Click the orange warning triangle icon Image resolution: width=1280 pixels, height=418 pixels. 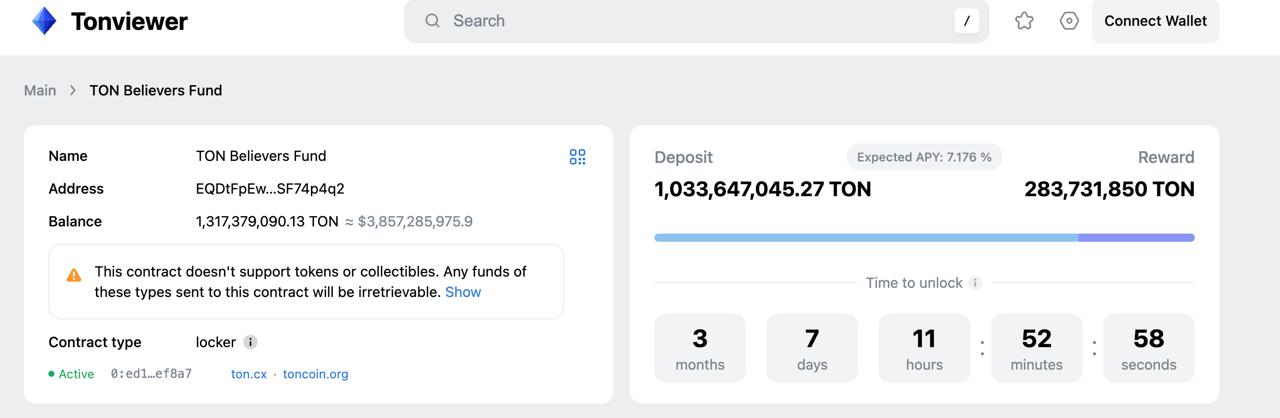coord(74,275)
